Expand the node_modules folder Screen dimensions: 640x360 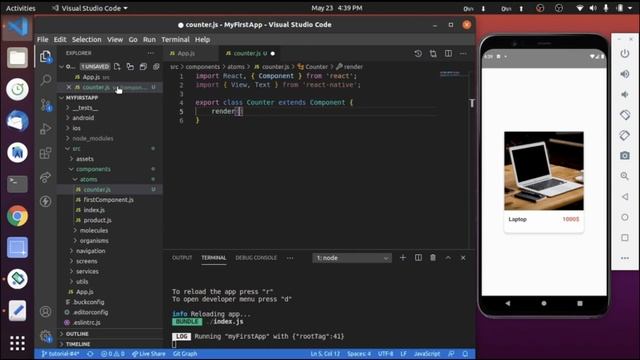[93, 138]
